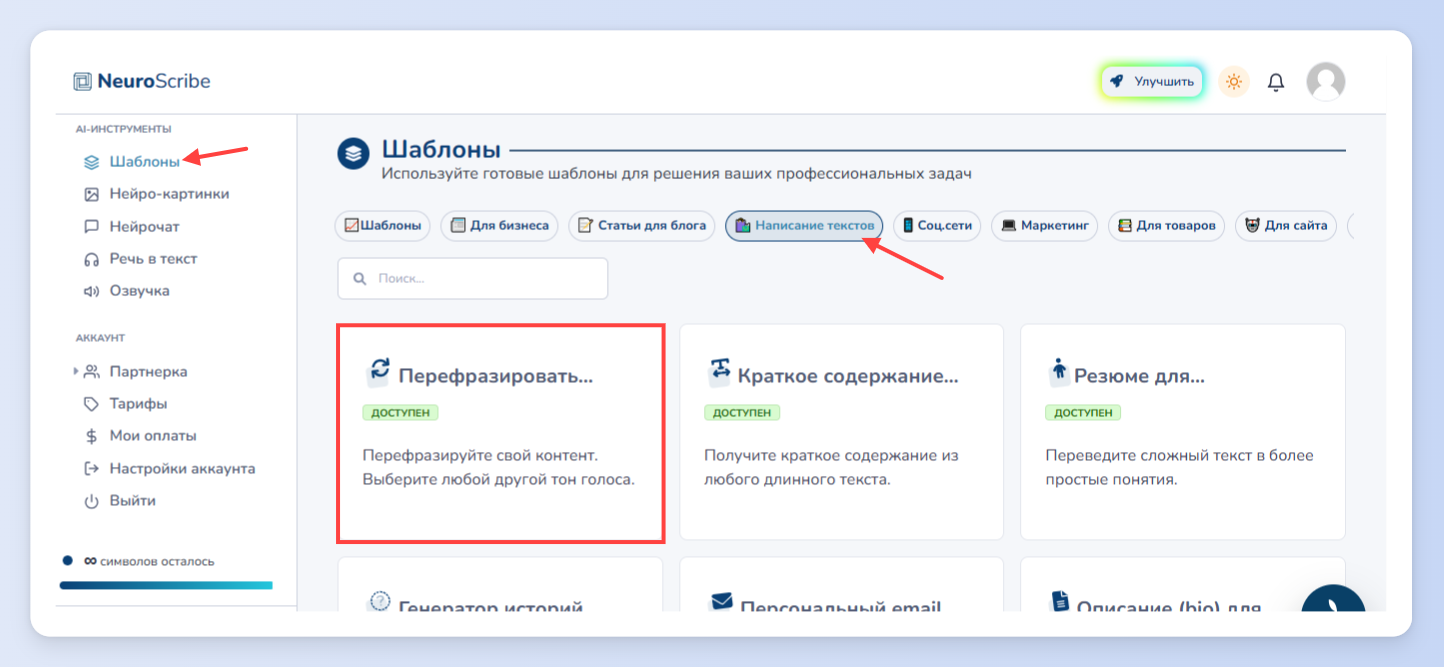The height and width of the screenshot is (667, 1444).
Task: Click the icon on Краткое содержание card
Action: click(720, 370)
